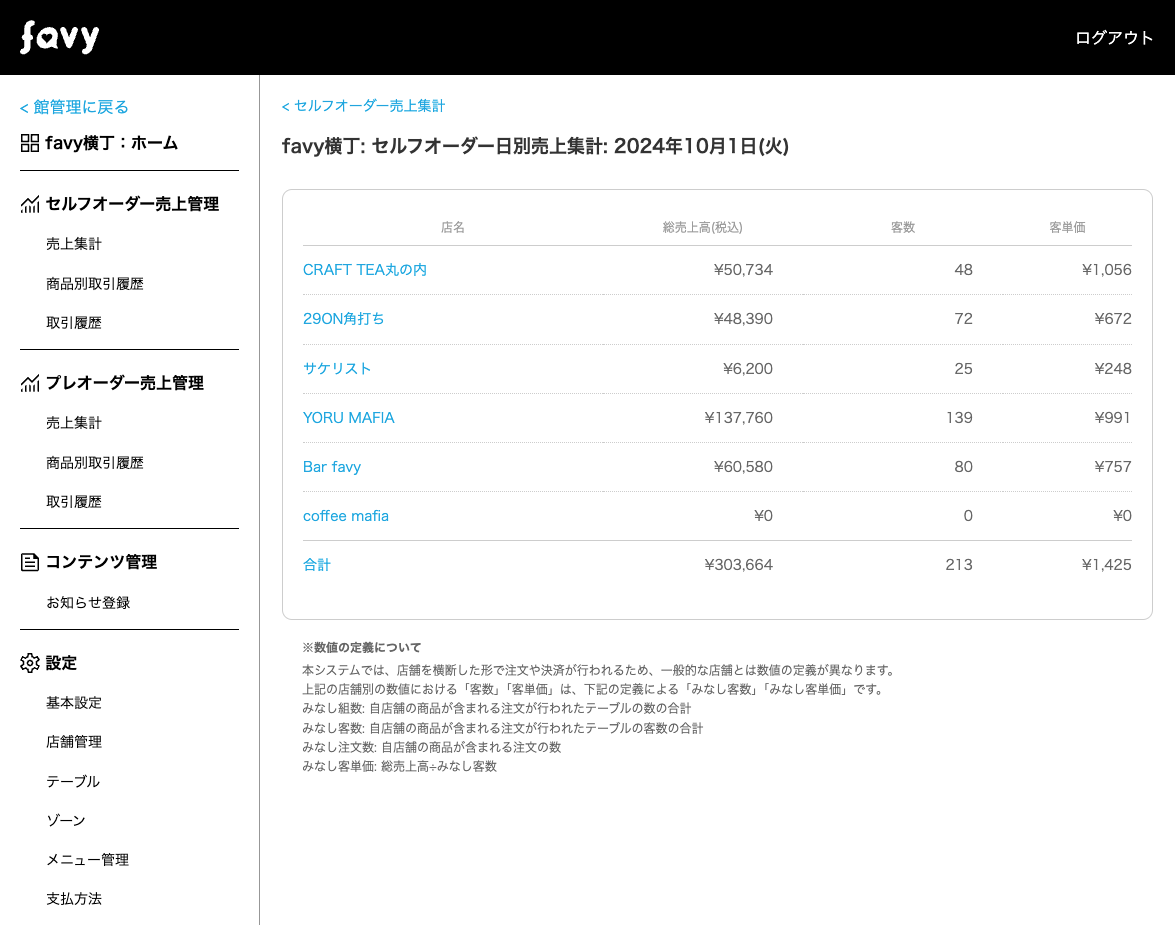Open the 29ON角打ち store link

point(343,319)
